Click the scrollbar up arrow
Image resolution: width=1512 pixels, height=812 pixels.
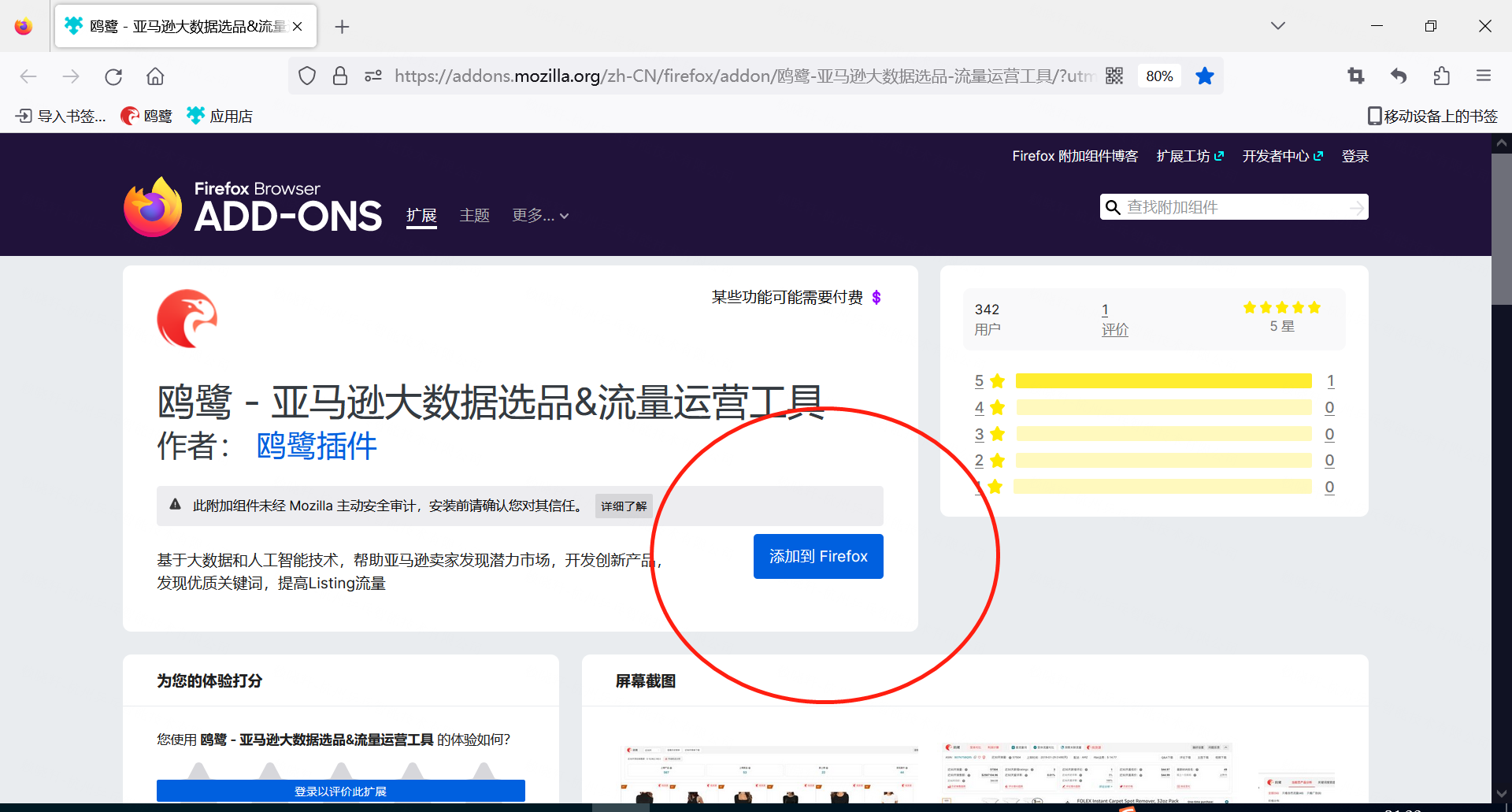1502,143
